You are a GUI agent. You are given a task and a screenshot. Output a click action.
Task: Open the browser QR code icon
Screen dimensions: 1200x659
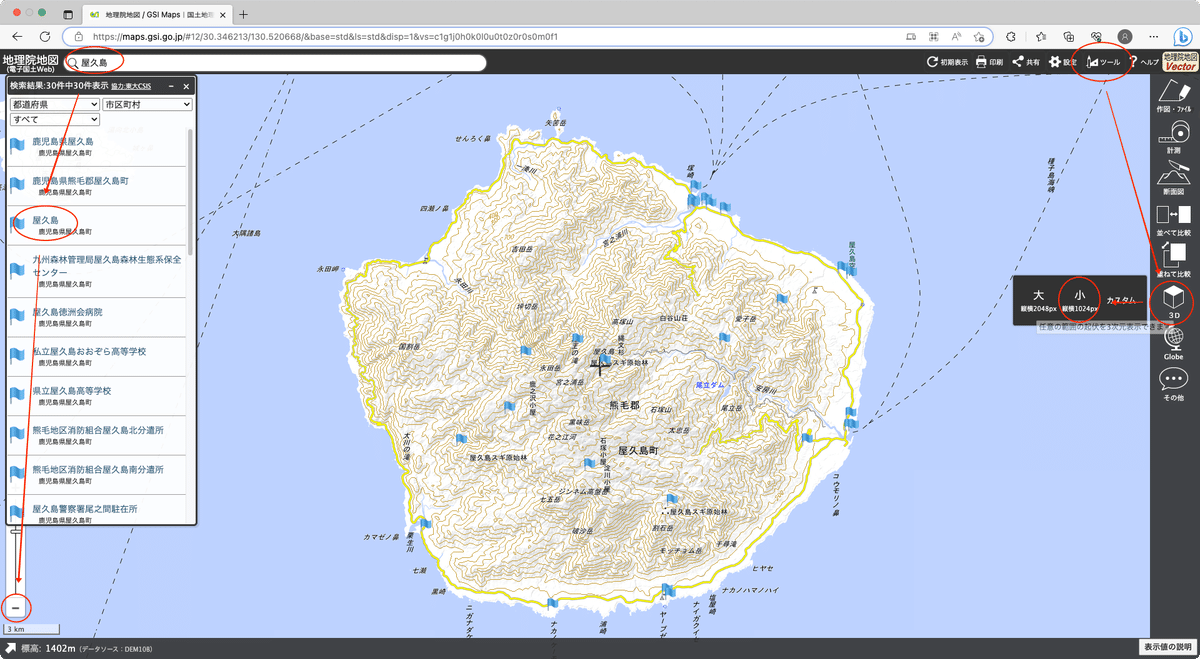(933, 36)
